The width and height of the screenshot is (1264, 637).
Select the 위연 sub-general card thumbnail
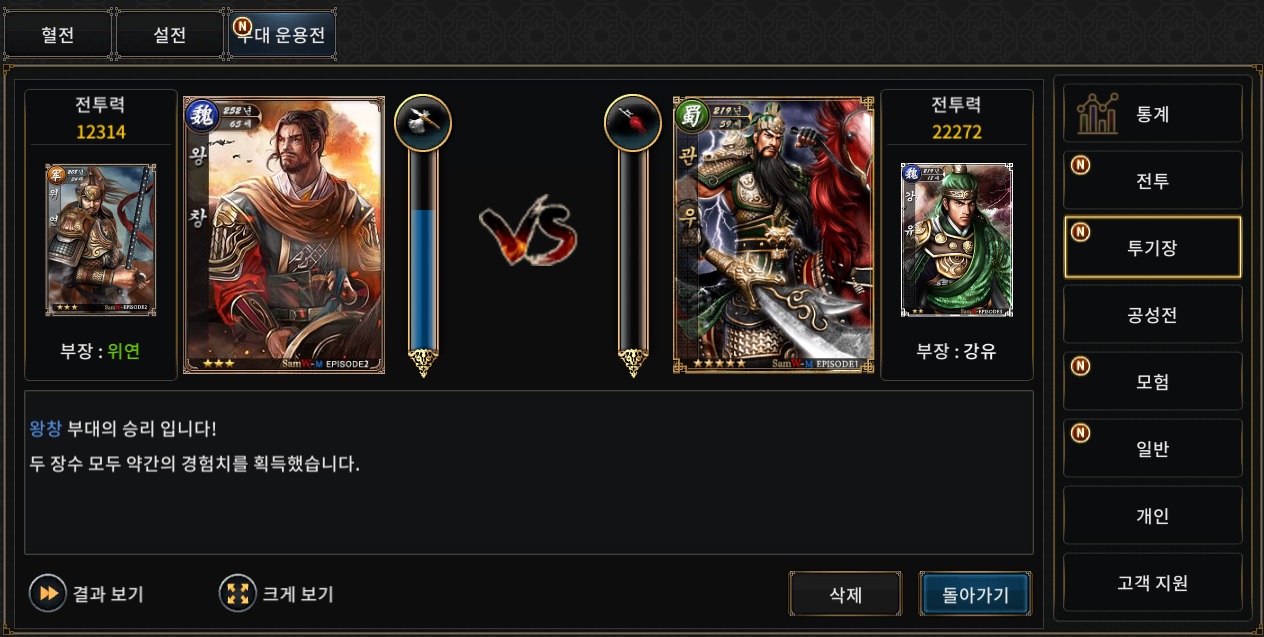point(100,240)
